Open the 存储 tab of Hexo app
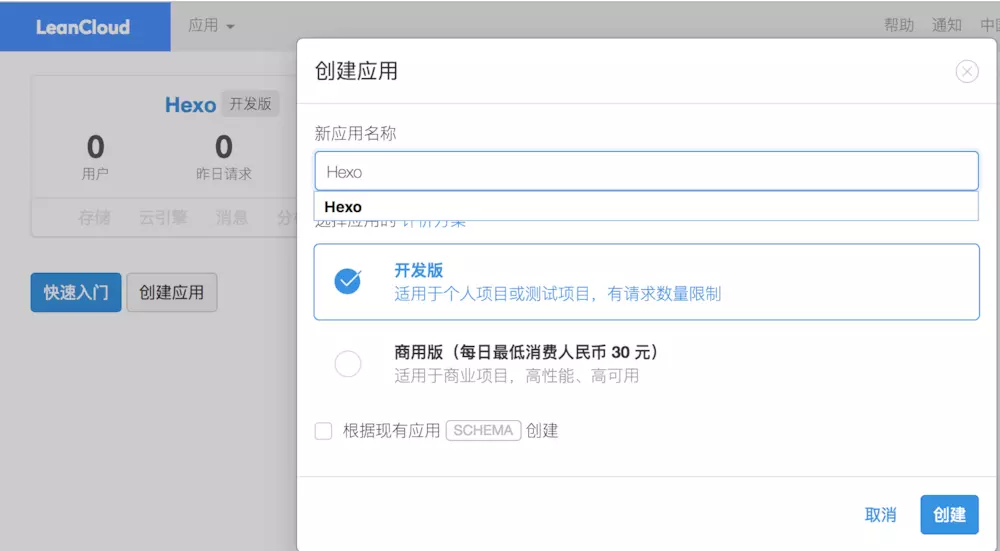Image resolution: width=1000 pixels, height=551 pixels. pos(94,218)
